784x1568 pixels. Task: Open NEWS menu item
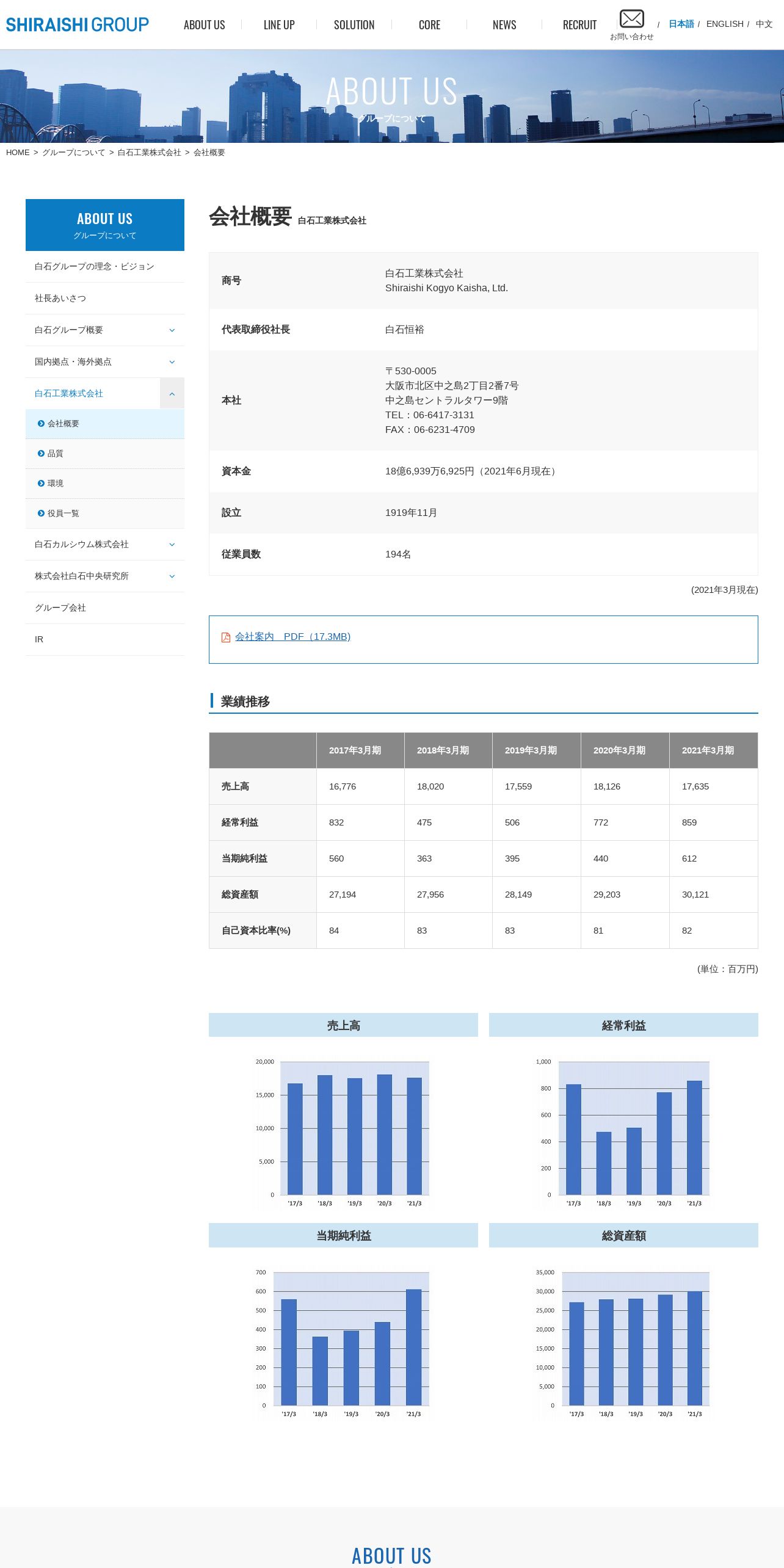[504, 25]
